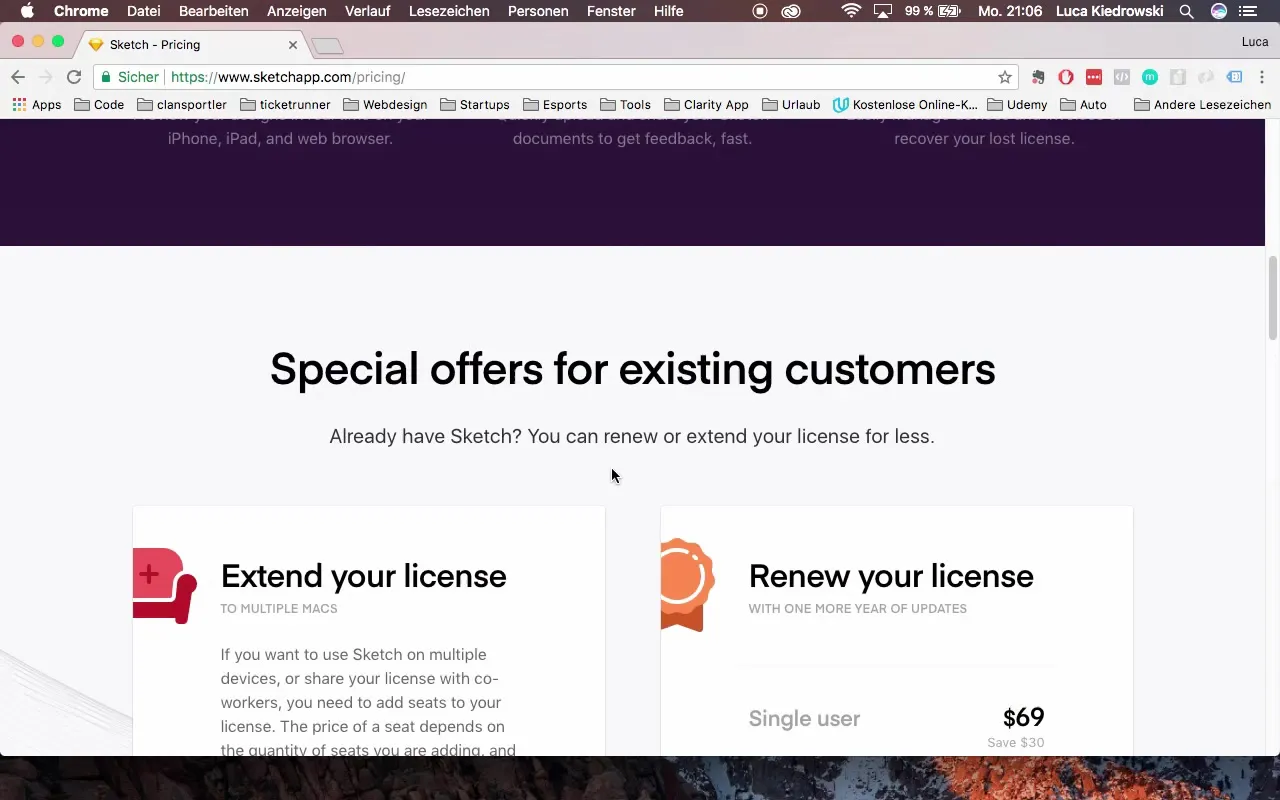Open the clansportler bookmarks folder
The height and width of the screenshot is (800, 1280).
coord(182,104)
